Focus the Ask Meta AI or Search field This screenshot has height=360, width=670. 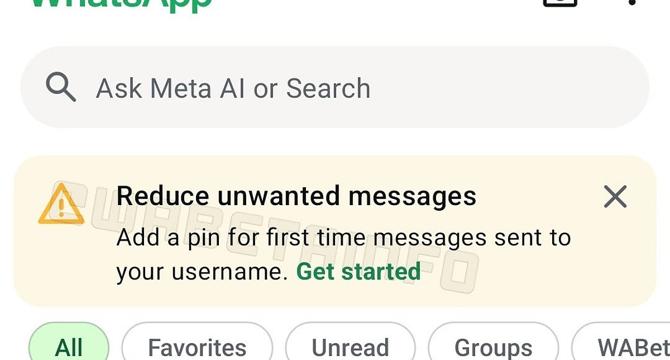[x=335, y=87]
